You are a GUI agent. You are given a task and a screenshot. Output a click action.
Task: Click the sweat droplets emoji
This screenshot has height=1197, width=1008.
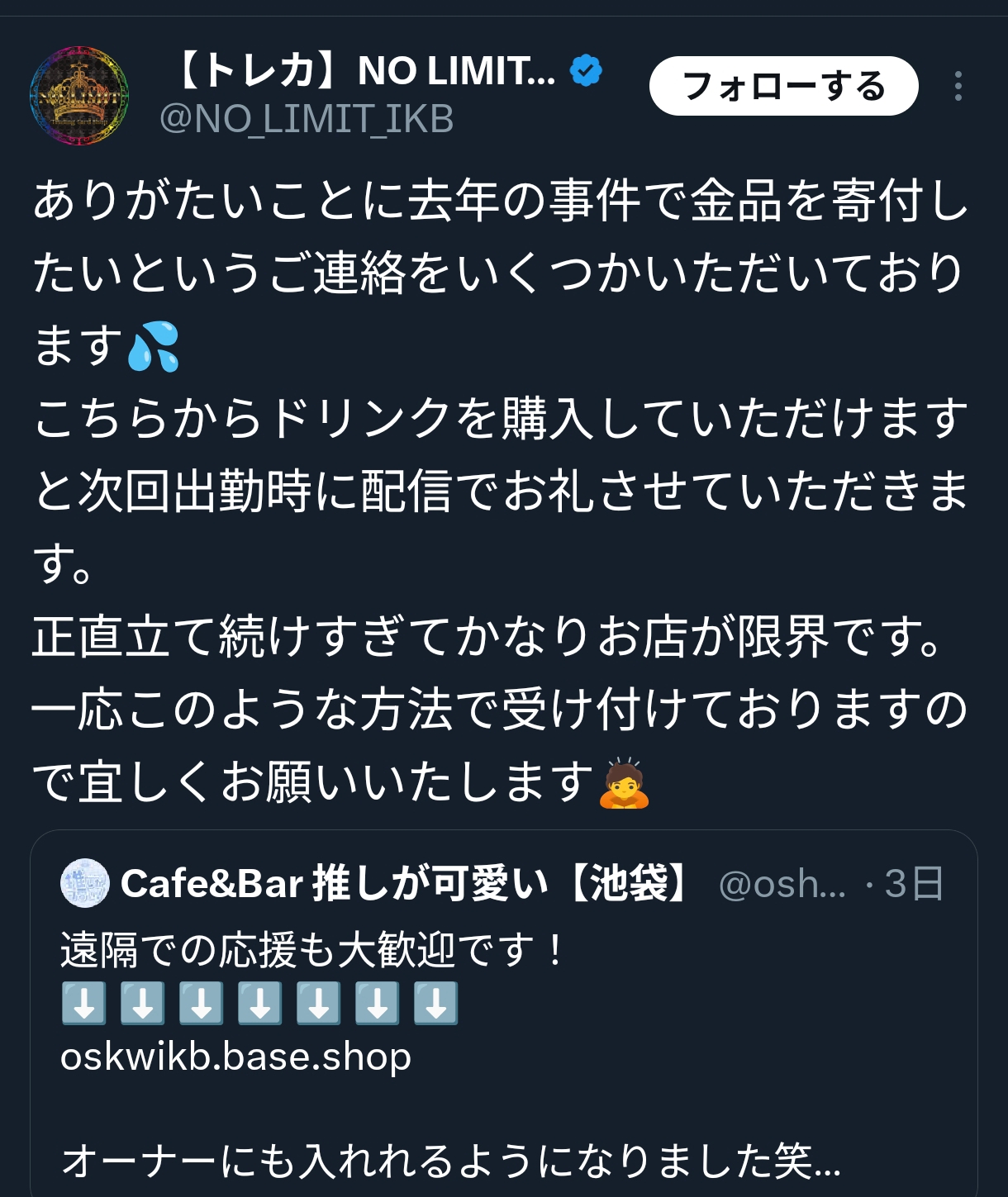[154, 346]
